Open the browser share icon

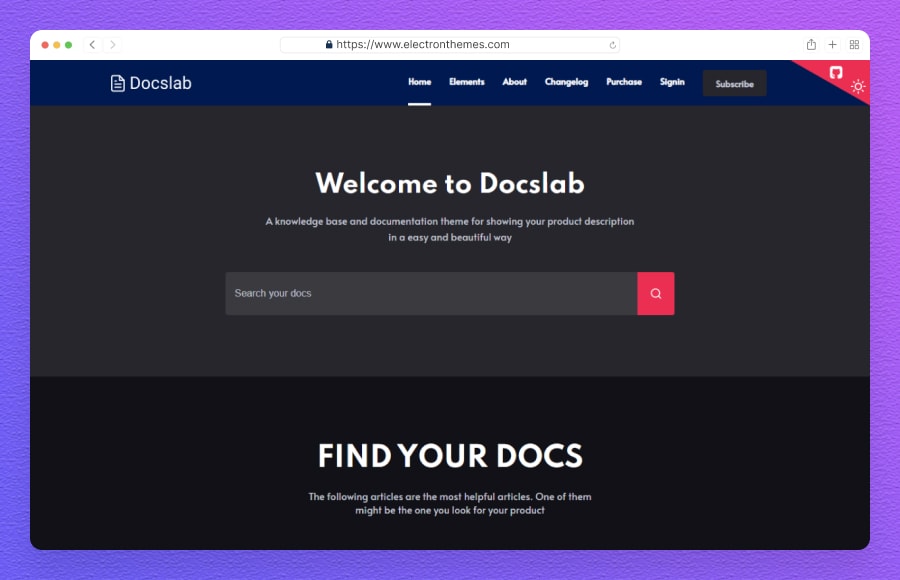pos(811,44)
